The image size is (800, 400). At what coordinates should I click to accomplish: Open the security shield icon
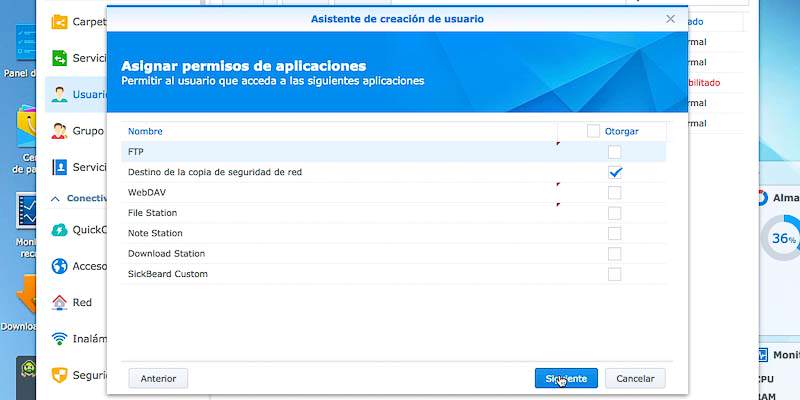[x=59, y=375]
